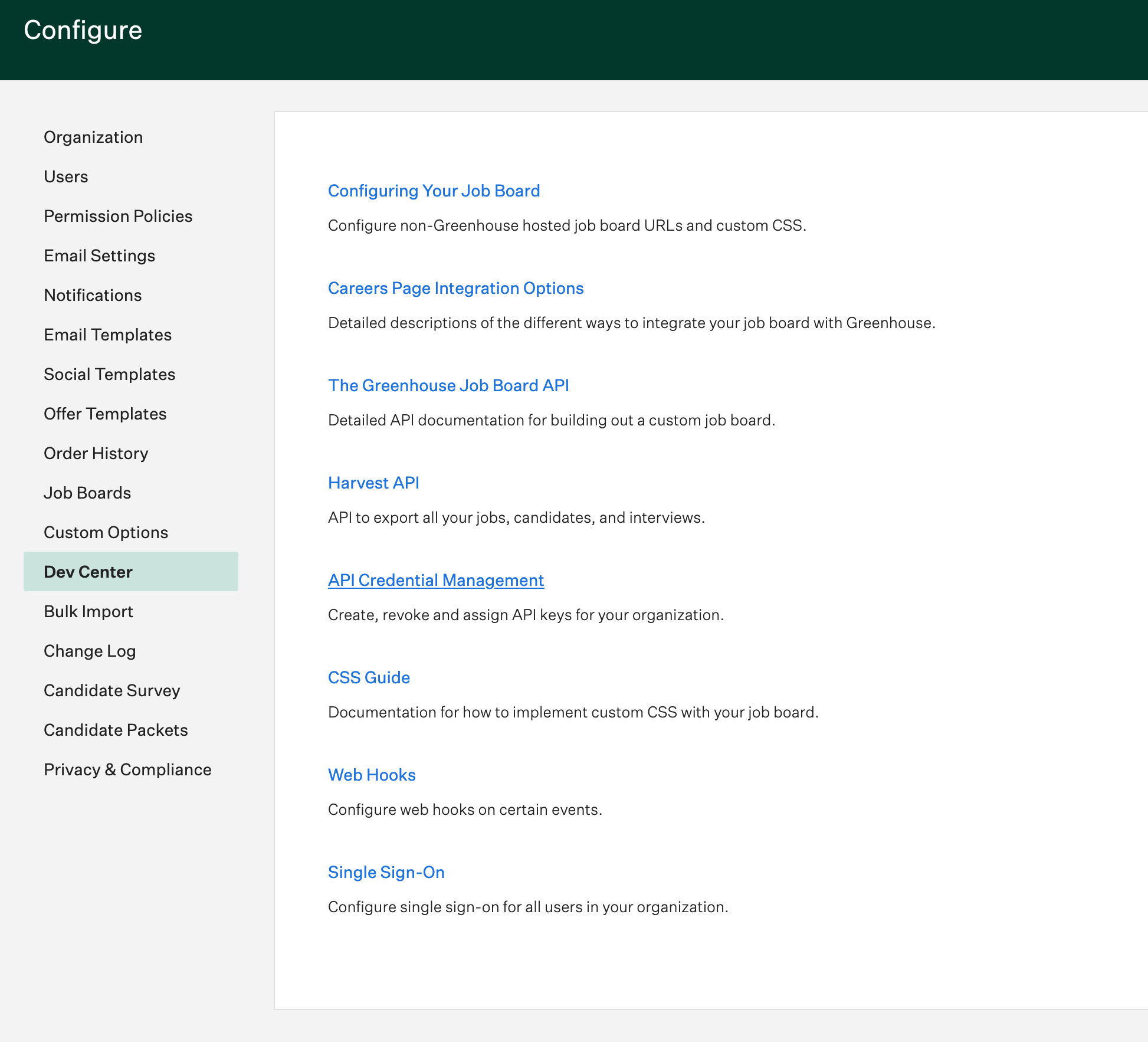Open Configuring Your Job Board link
Image resolution: width=1148 pixels, height=1042 pixels.
point(434,191)
